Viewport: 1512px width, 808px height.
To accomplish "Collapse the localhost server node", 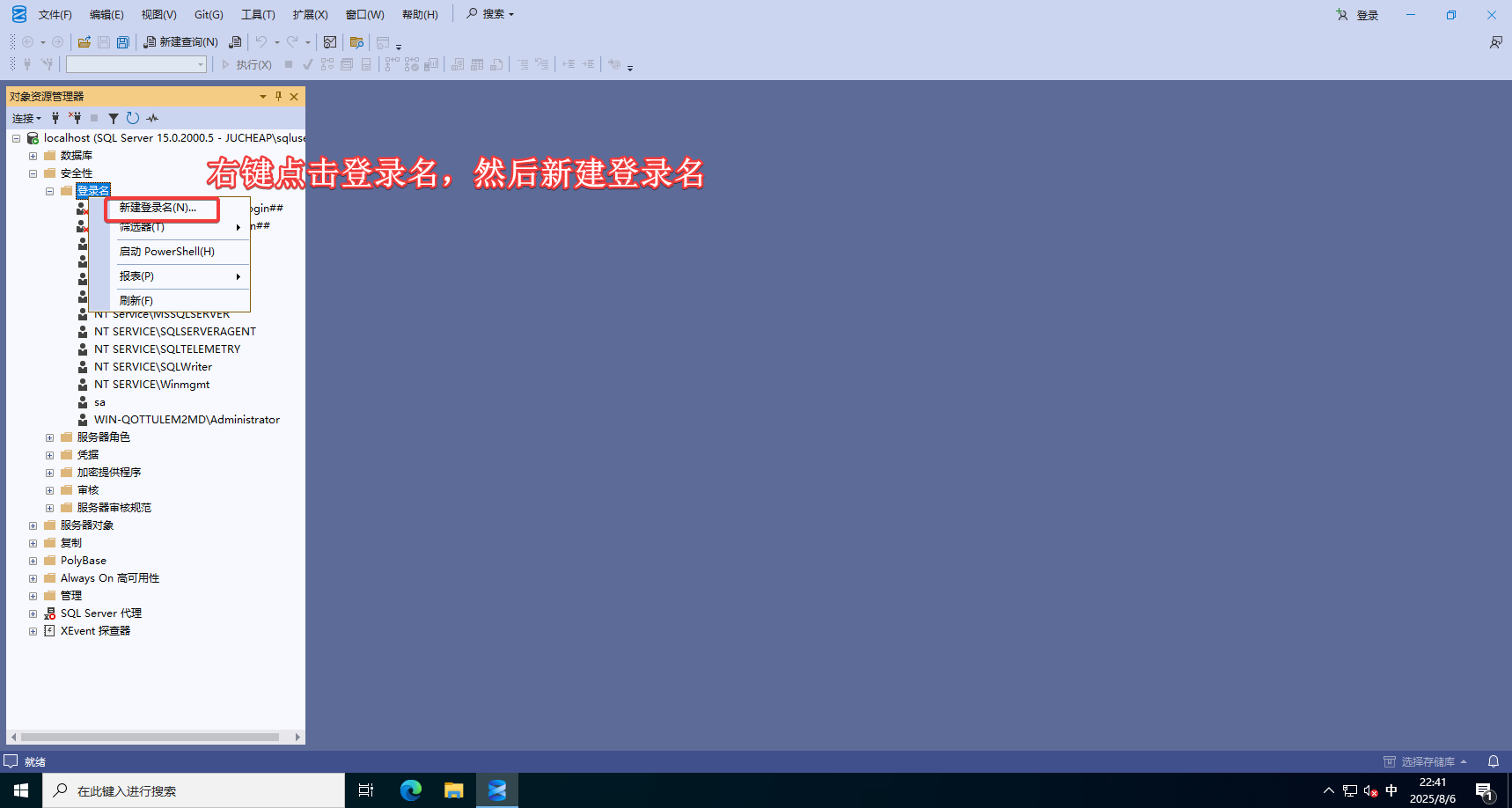I will pyautogui.click(x=16, y=138).
